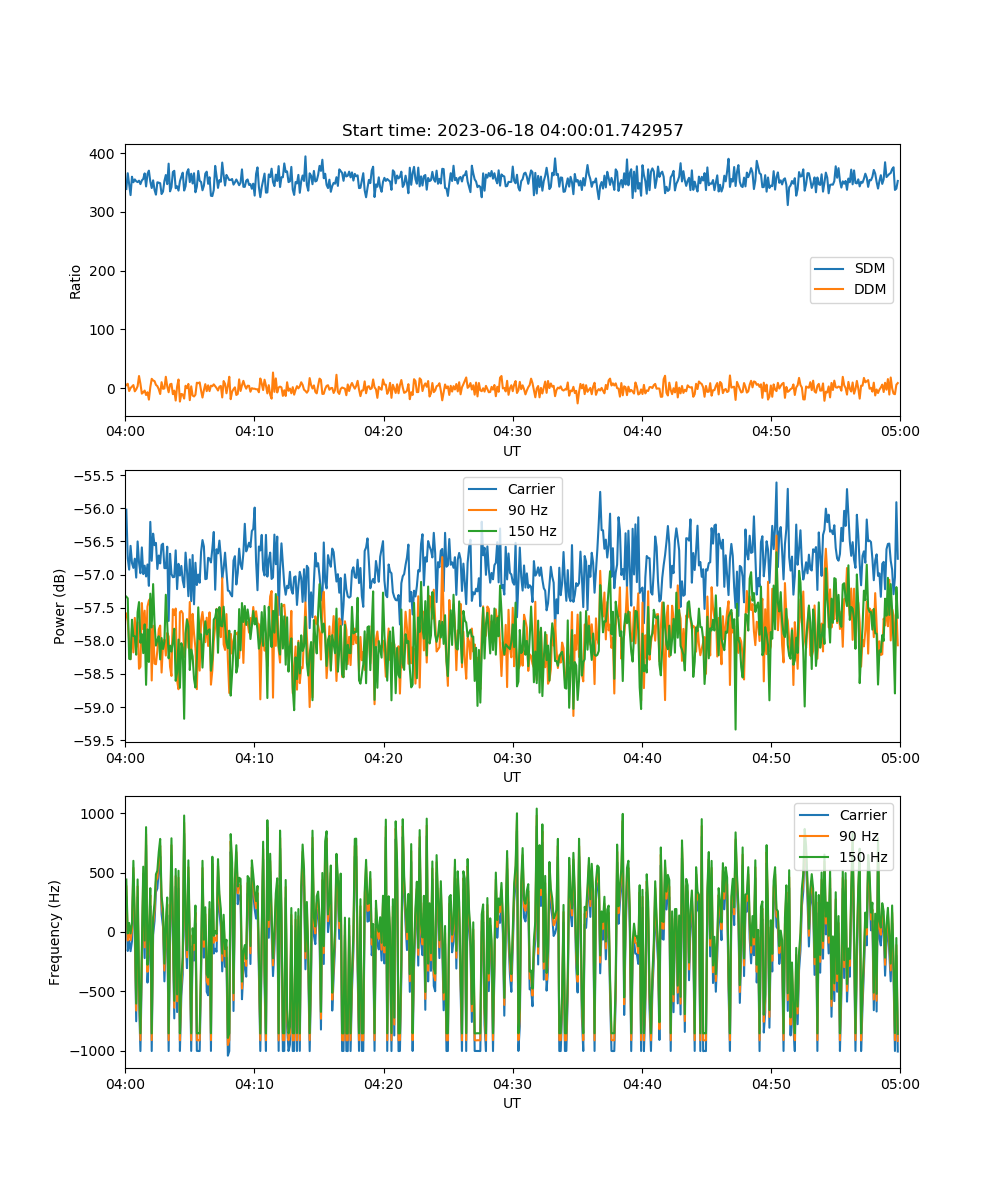Click the '04:10' tick under the Frequency plot

(254, 1084)
